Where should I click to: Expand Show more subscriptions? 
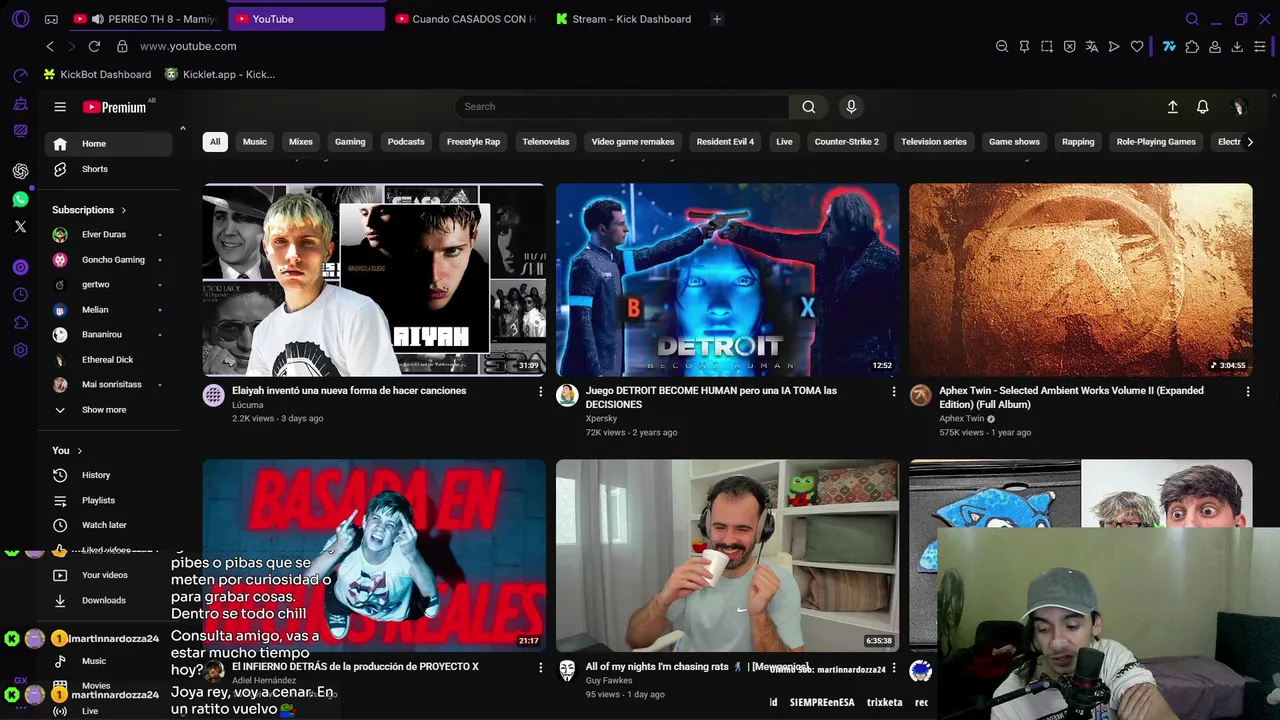(104, 410)
